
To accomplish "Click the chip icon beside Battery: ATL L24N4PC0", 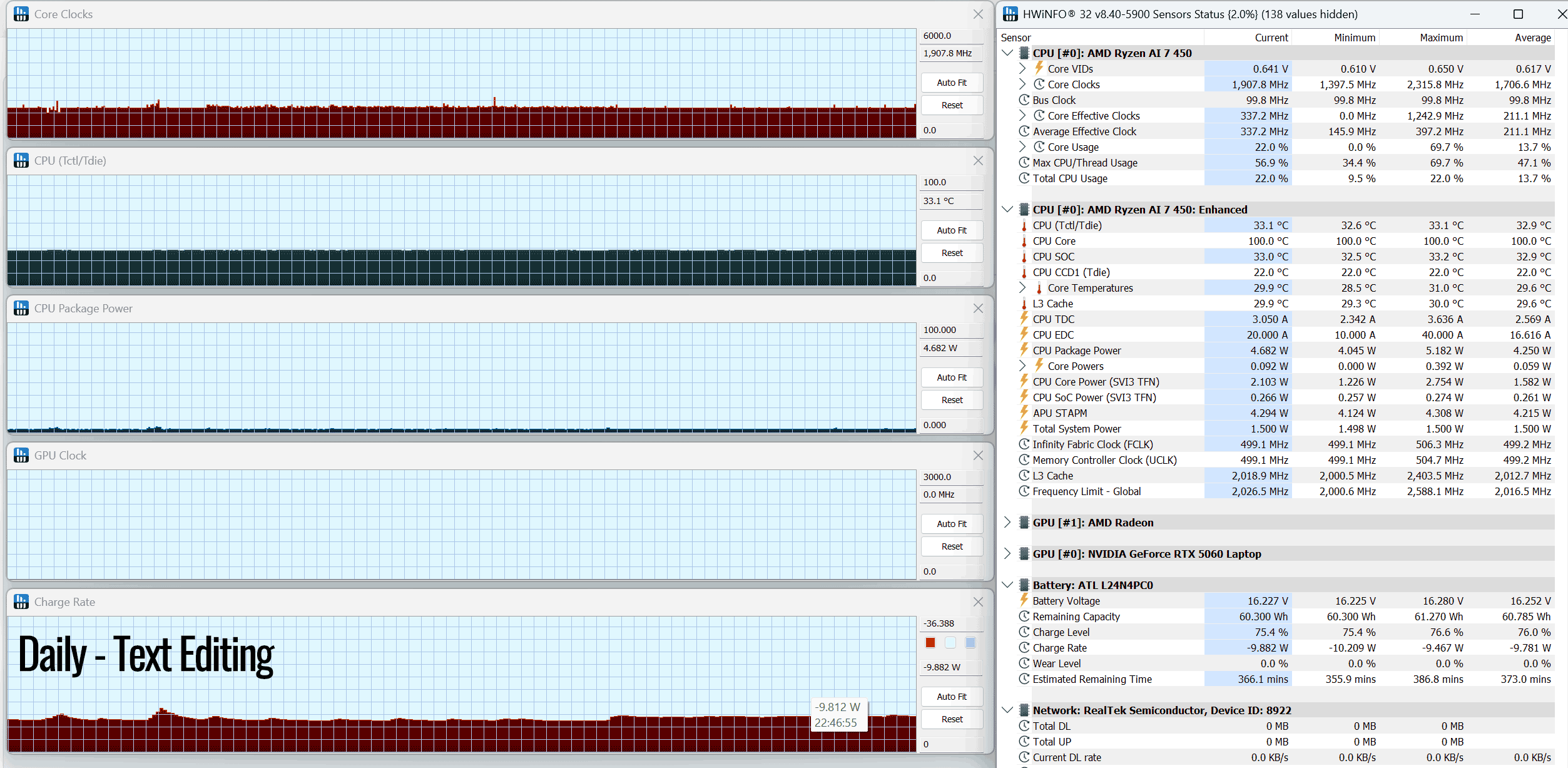I will point(1024,585).
